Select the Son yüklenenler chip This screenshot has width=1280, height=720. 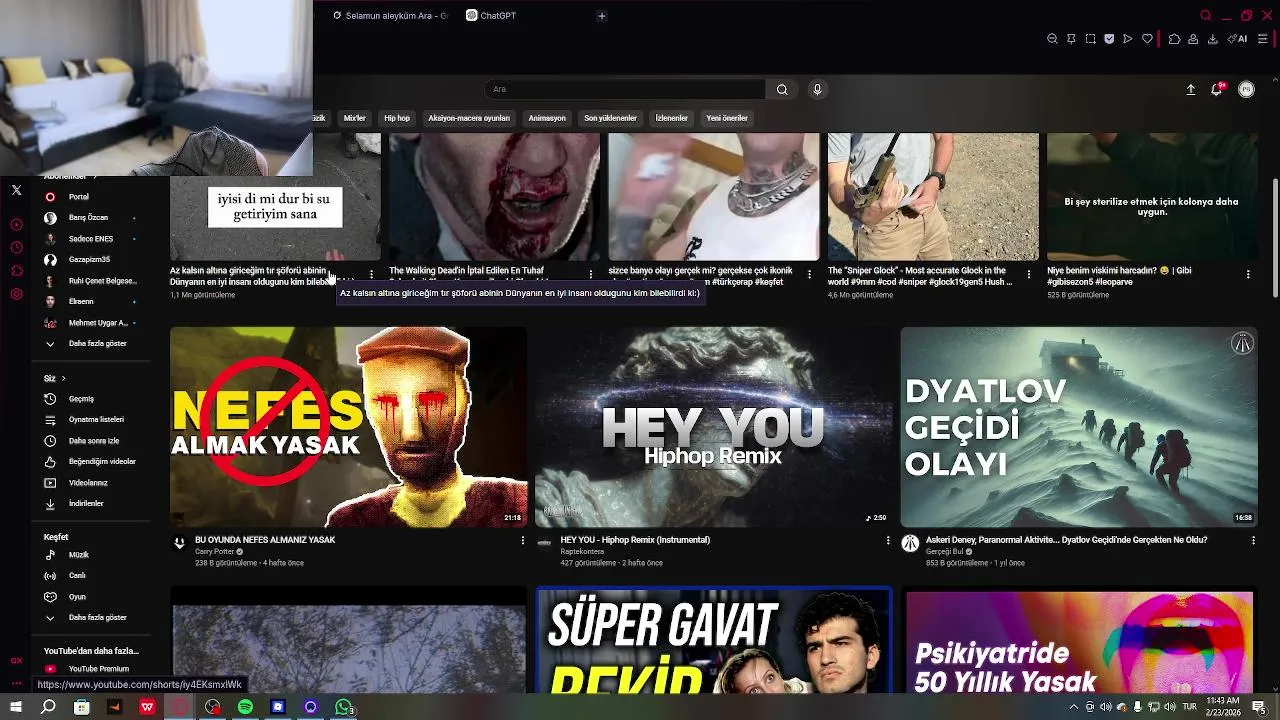click(610, 118)
